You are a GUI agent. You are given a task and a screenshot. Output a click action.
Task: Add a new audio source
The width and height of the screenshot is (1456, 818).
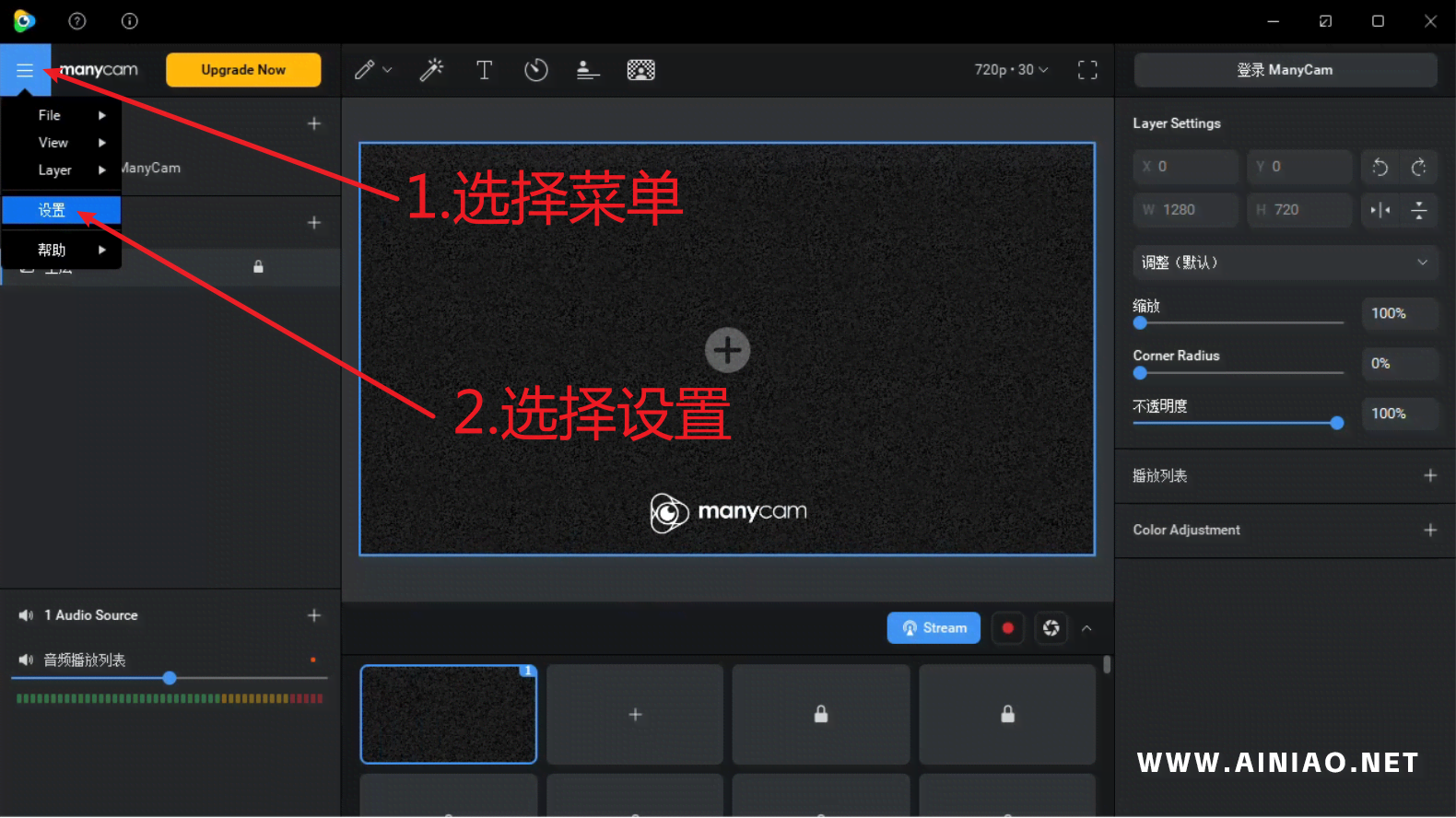(314, 615)
